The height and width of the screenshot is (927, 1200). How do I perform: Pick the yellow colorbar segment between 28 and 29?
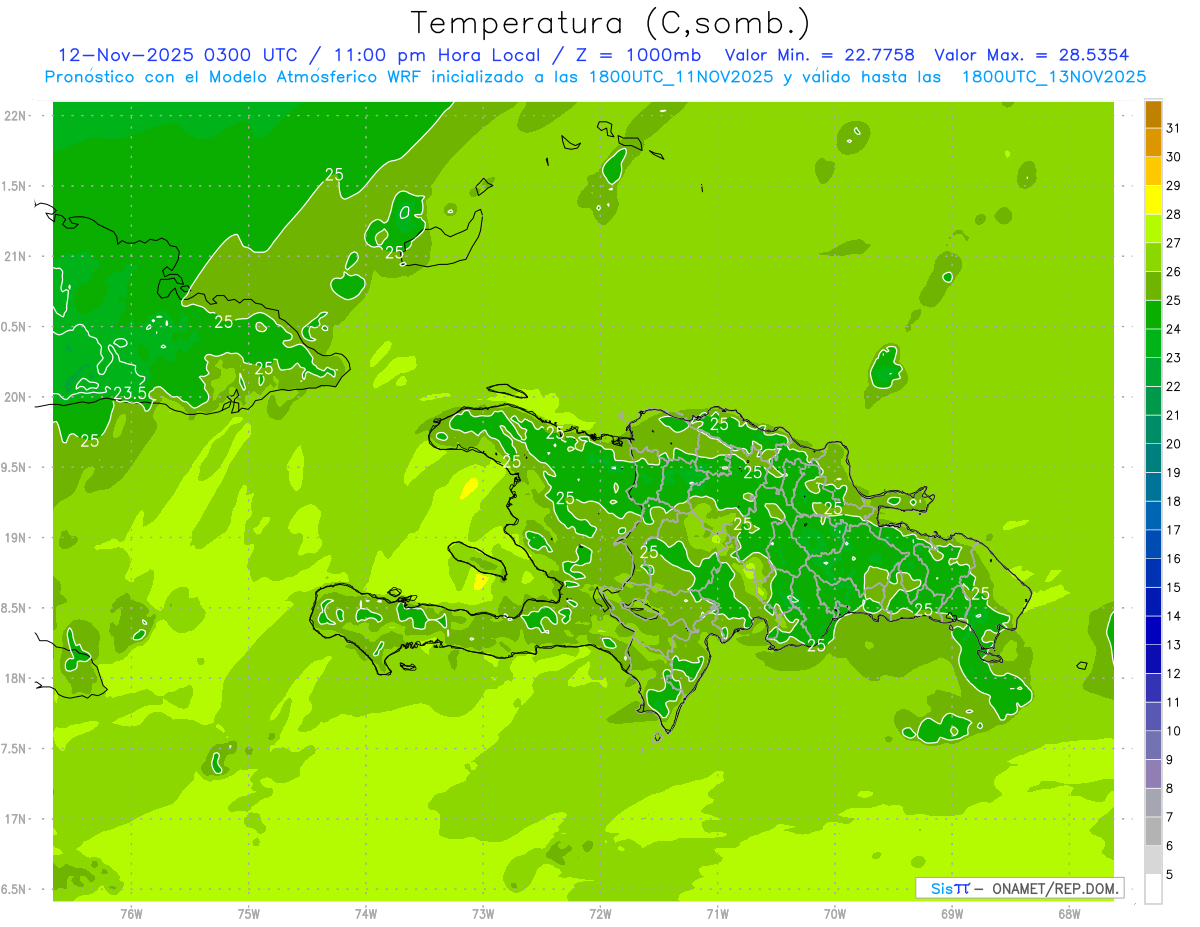[1153, 200]
